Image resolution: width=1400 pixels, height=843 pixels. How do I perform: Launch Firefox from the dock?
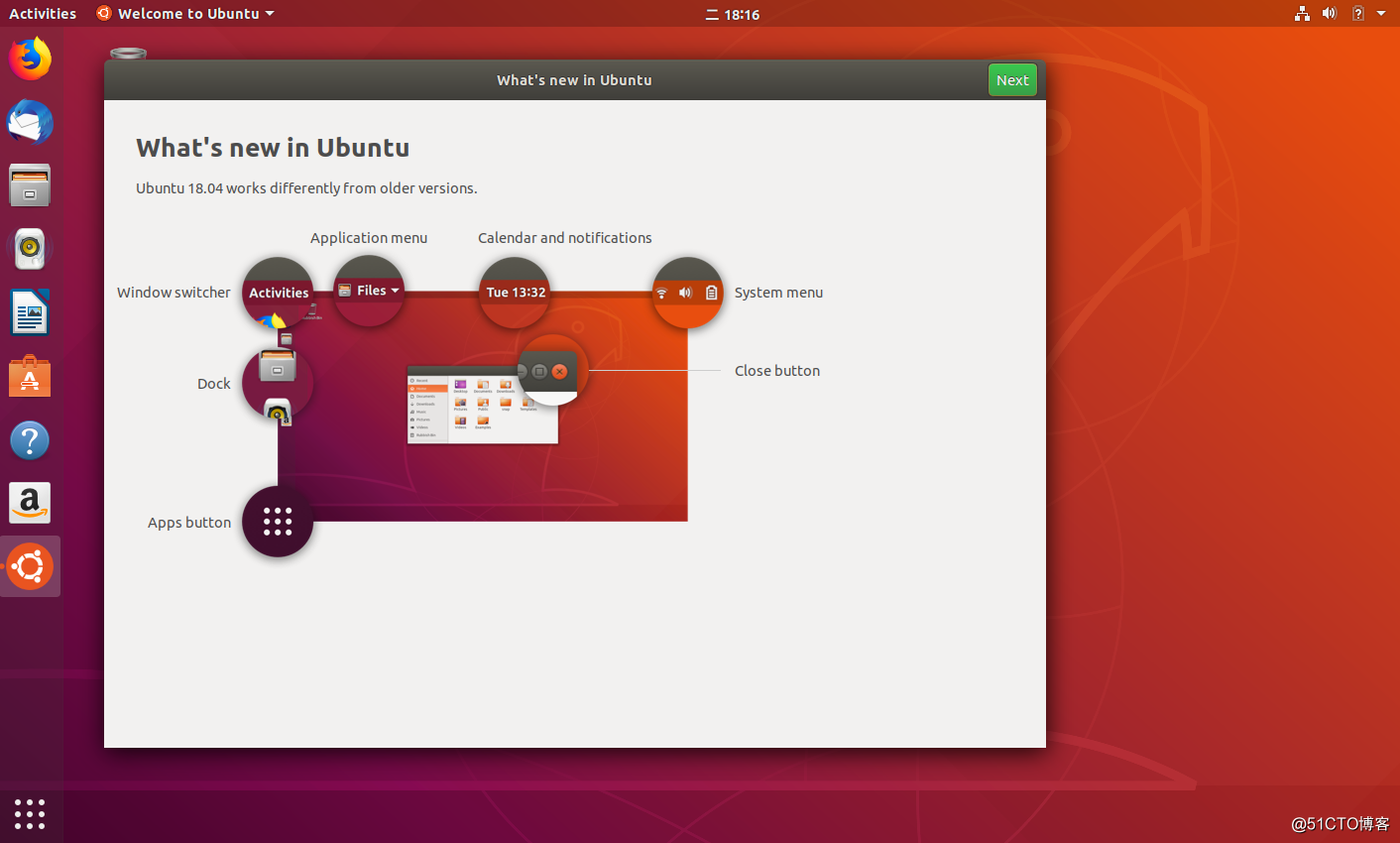[30, 59]
